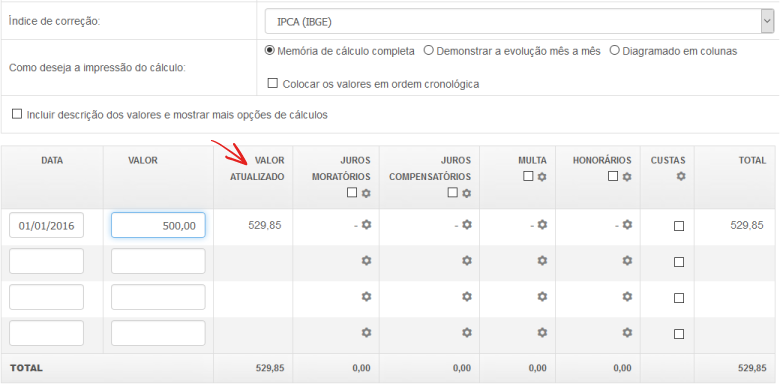Click empty Valor field in fourth row
Viewport: 780px width, 387px height.
pos(158,333)
